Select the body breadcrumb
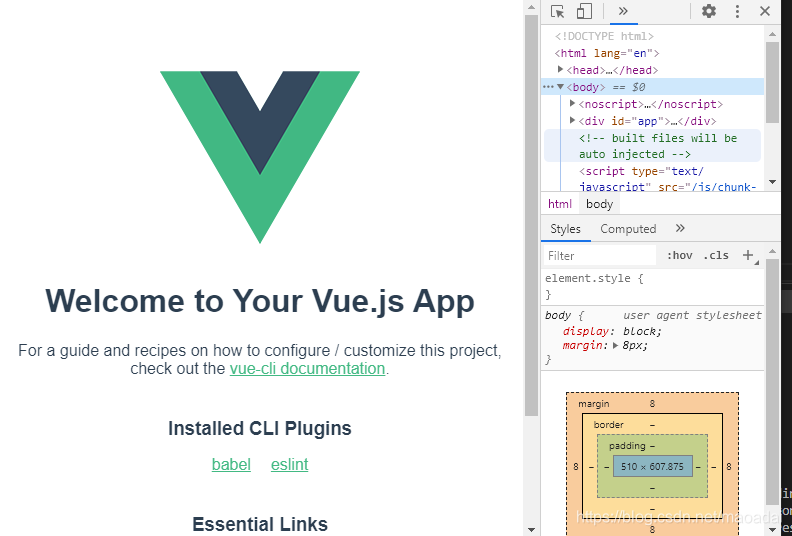This screenshot has width=792, height=536. coord(600,204)
